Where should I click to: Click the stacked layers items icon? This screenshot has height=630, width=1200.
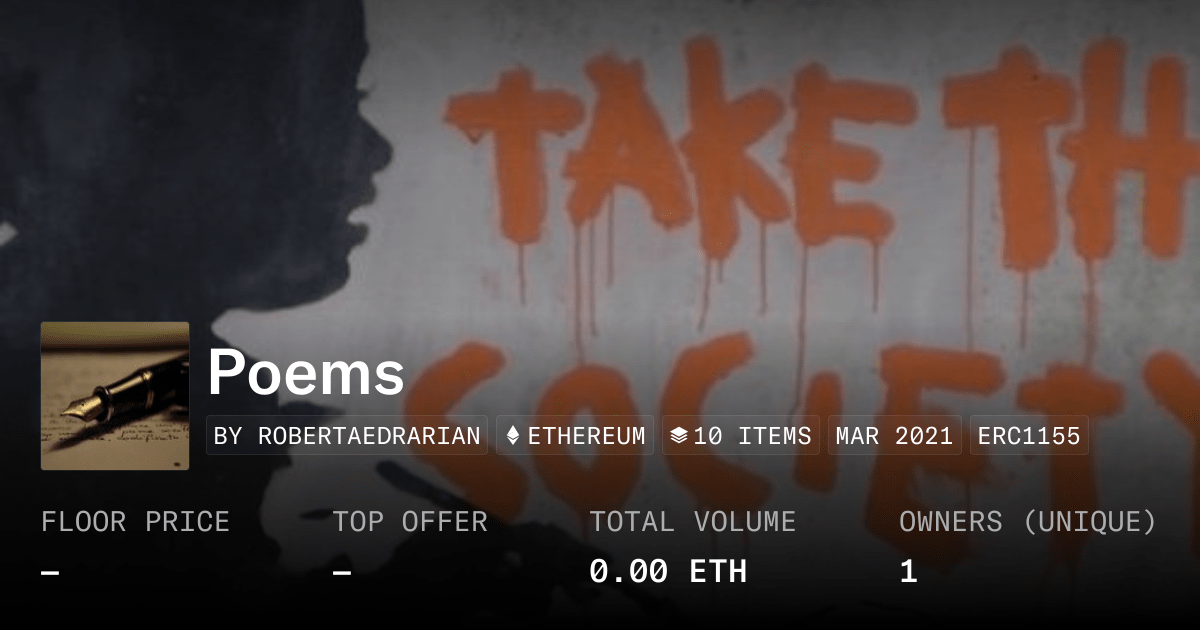click(x=678, y=436)
